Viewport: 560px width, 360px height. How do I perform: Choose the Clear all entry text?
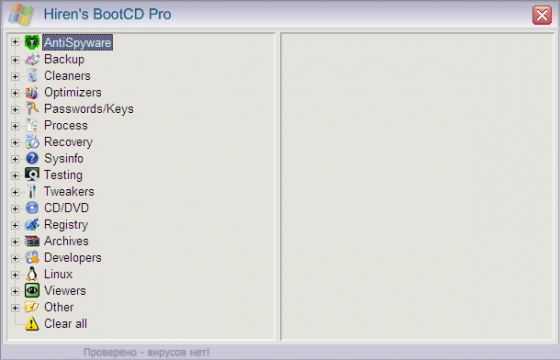pos(65,324)
